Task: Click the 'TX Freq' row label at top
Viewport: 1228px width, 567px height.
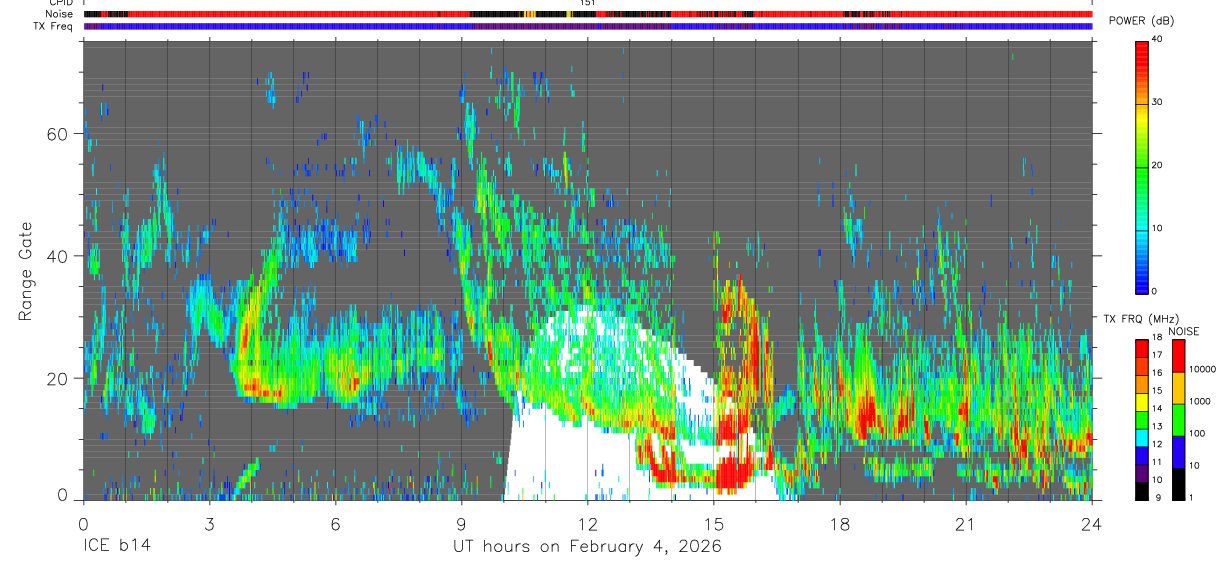Action: pos(54,26)
